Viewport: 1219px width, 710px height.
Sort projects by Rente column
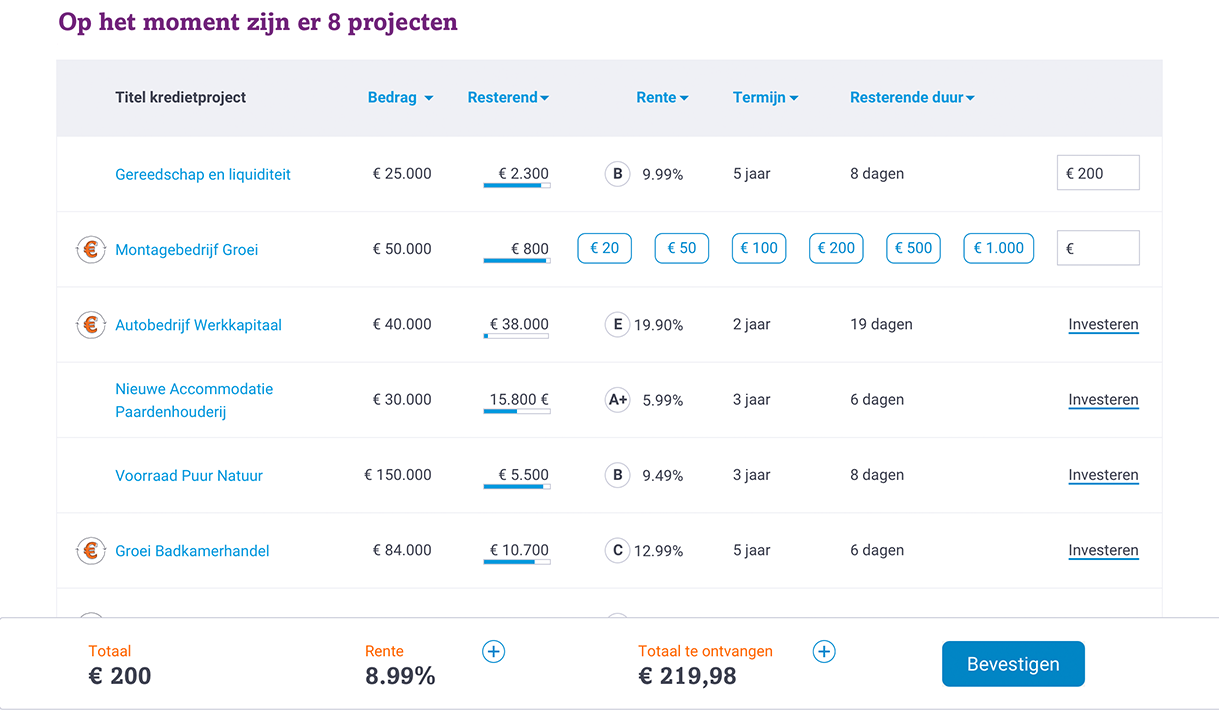click(662, 98)
